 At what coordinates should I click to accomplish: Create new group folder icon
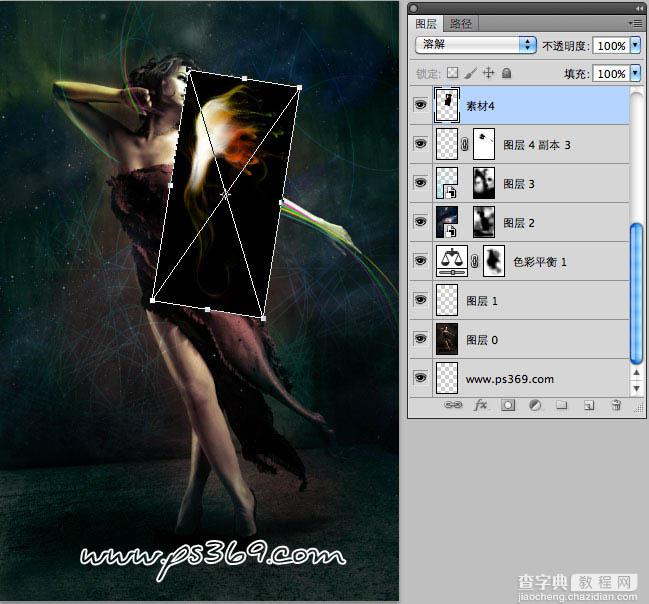(x=562, y=404)
